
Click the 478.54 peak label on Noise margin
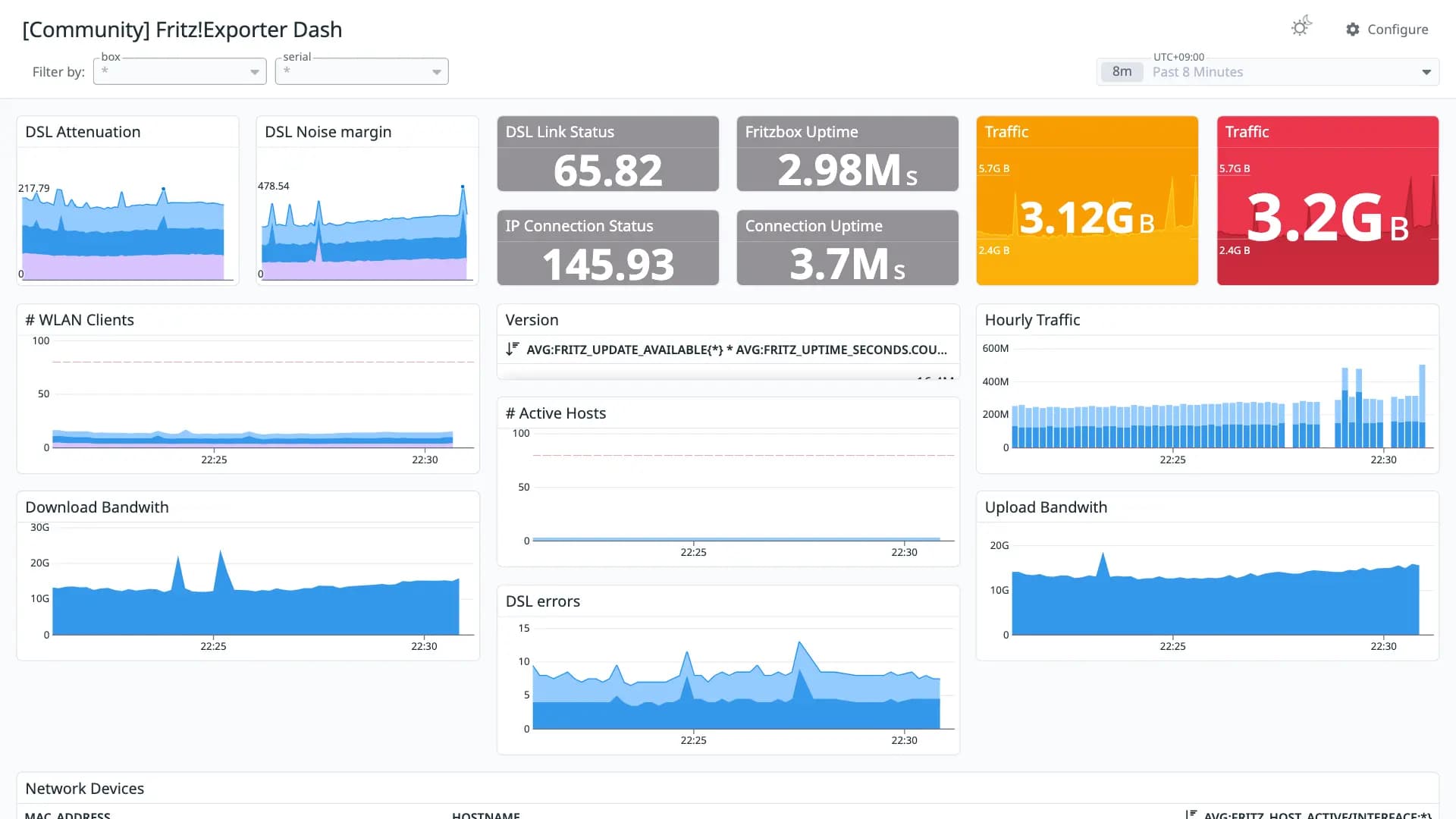274,186
